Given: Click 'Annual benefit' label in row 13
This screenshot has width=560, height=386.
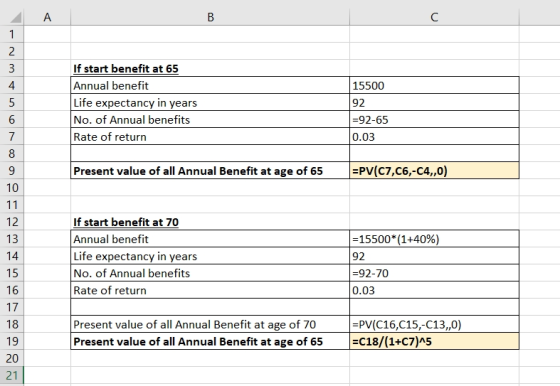Looking at the screenshot, I should [111, 239].
